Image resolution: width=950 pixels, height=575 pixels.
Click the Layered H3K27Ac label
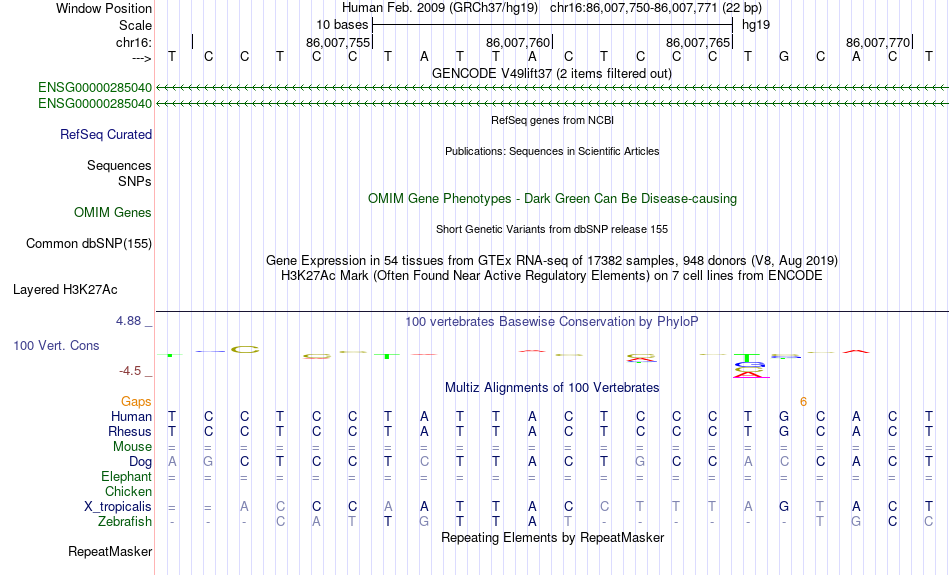coord(65,290)
